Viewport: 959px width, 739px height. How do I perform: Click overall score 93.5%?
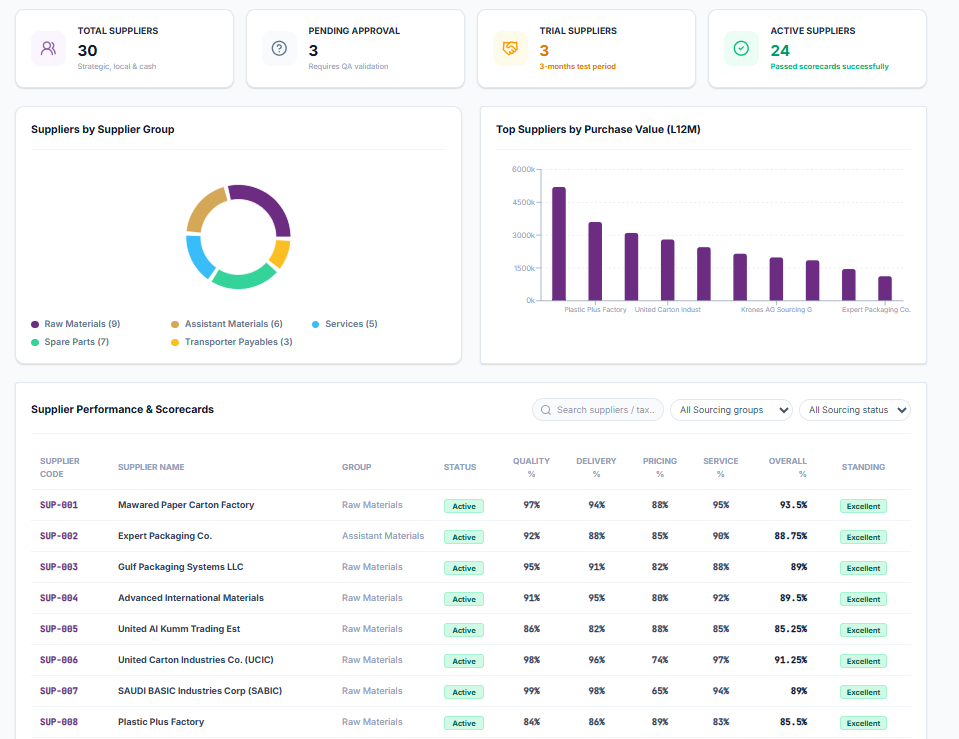(x=793, y=505)
